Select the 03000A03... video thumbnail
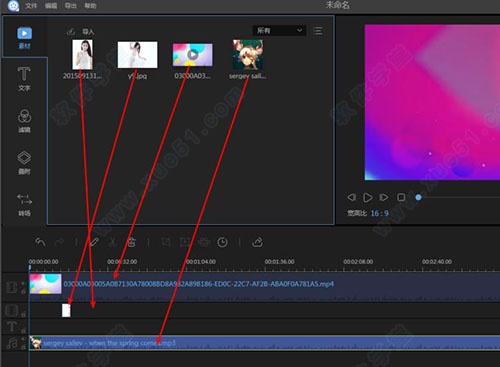 tap(193, 55)
